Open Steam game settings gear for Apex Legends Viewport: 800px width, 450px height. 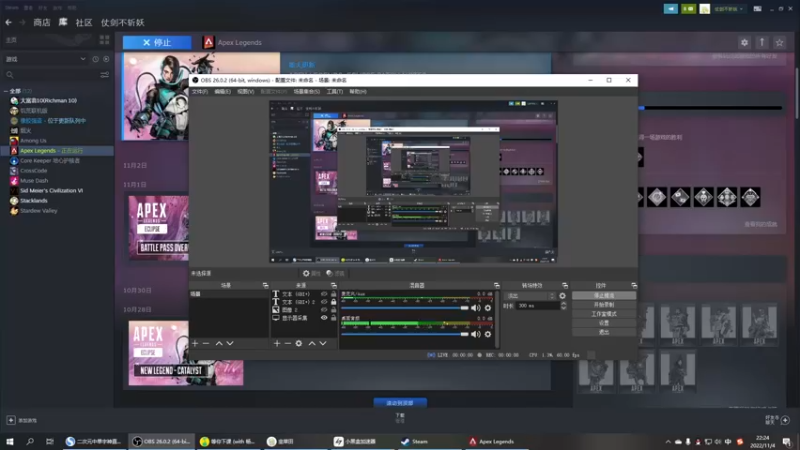(x=744, y=43)
